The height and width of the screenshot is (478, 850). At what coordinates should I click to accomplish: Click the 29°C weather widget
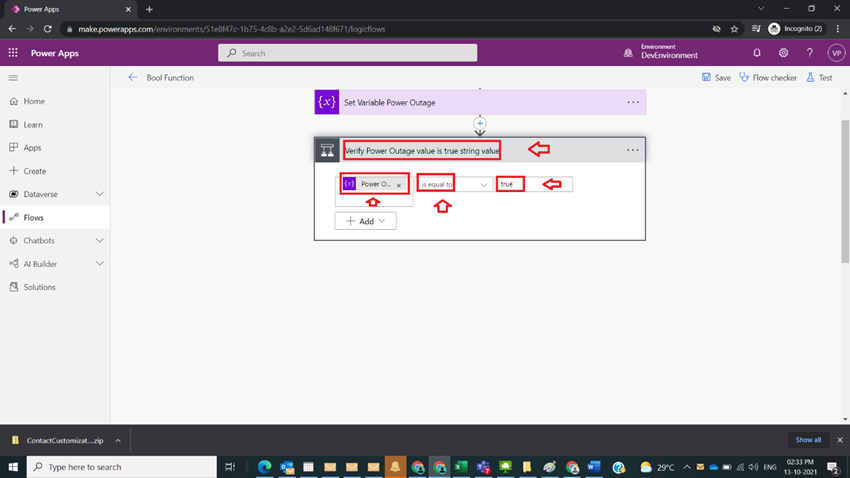click(657, 467)
